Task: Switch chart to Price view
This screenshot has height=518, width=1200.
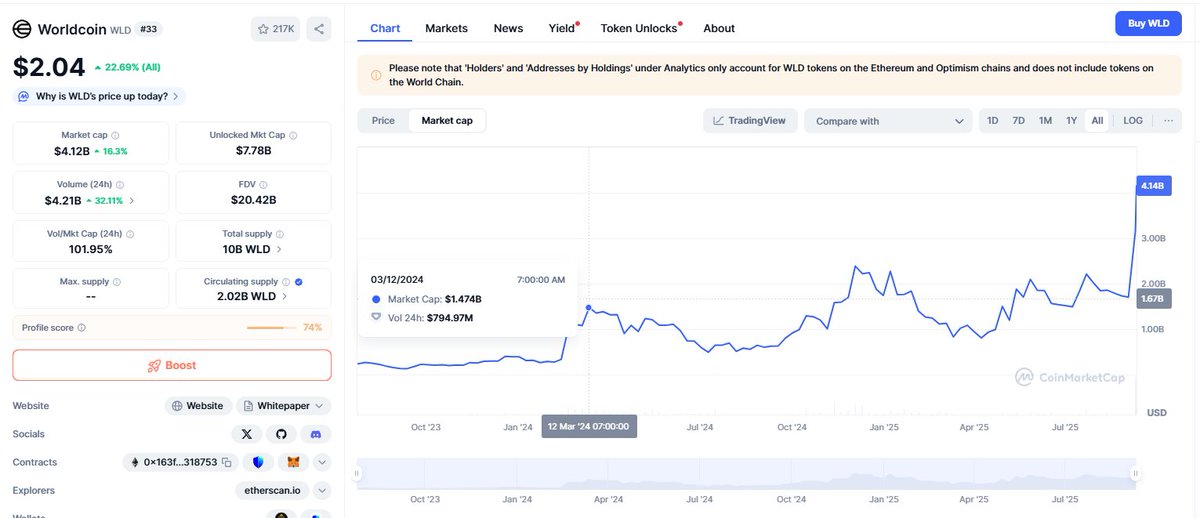Action: (x=383, y=120)
